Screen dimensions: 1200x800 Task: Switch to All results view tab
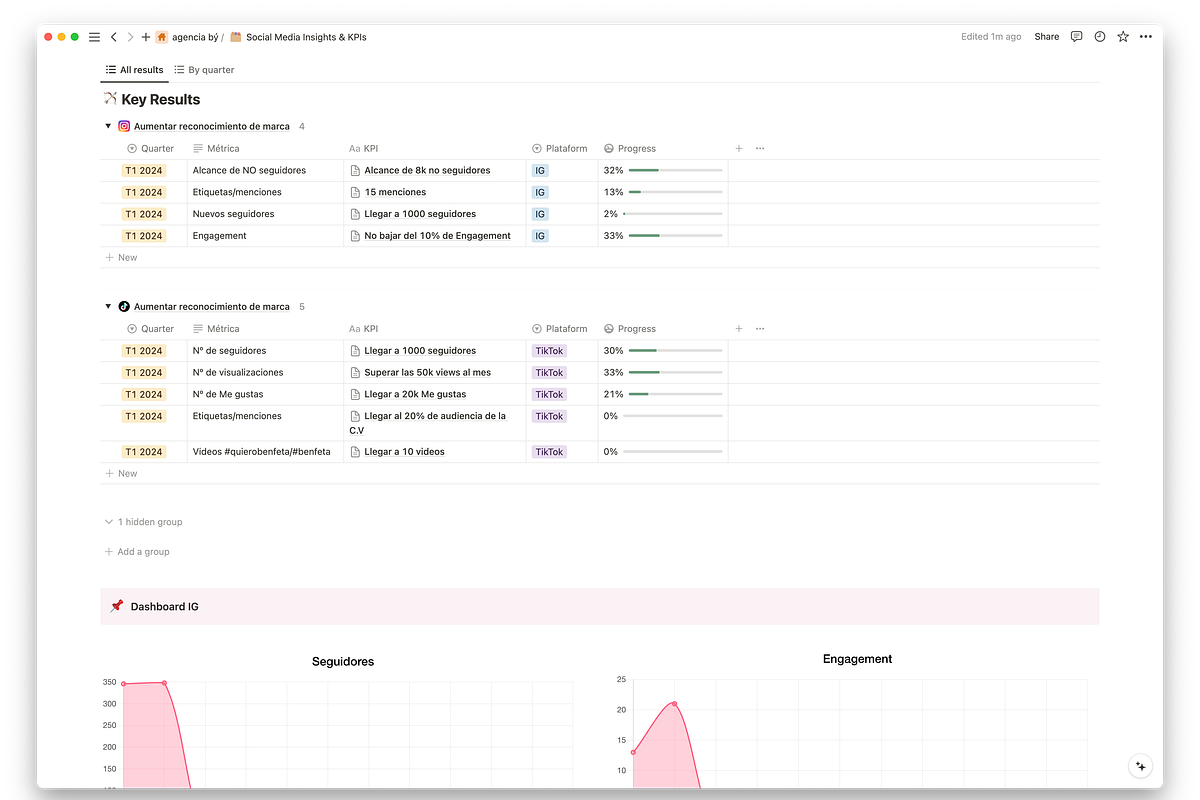[x=134, y=70]
